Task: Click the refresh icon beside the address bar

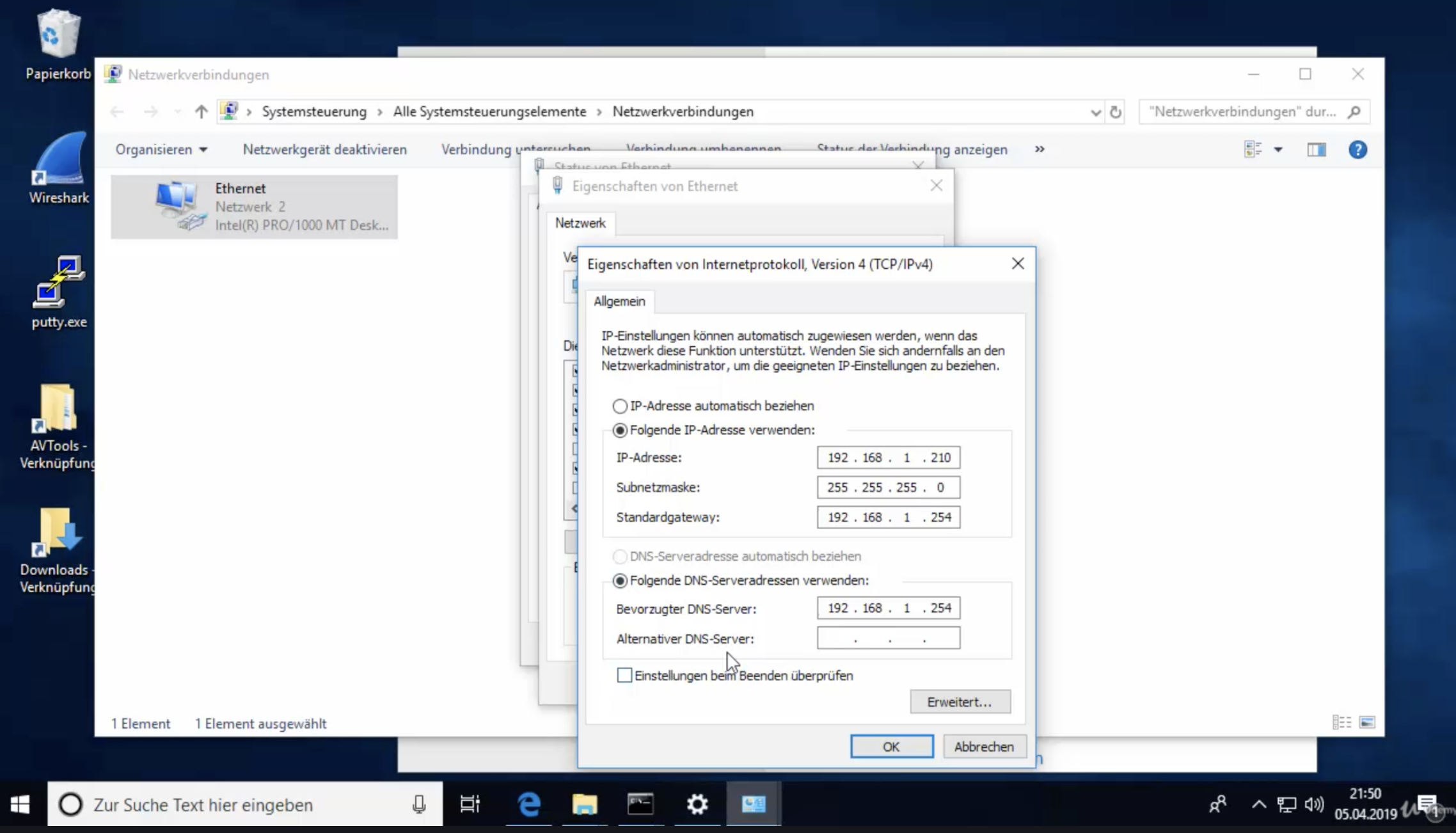Action: 1116,112
